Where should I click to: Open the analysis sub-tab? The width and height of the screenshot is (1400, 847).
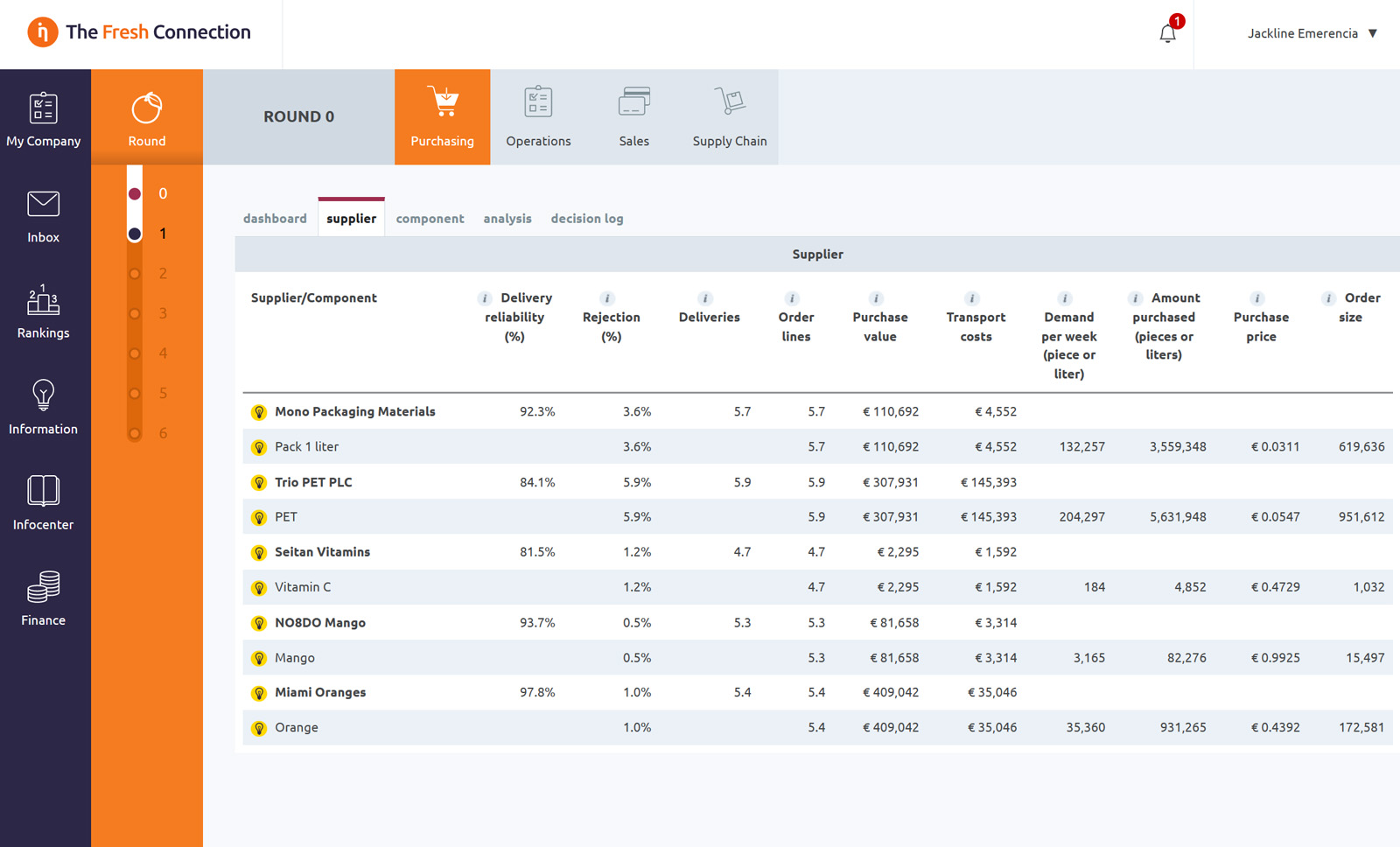pyautogui.click(x=507, y=219)
